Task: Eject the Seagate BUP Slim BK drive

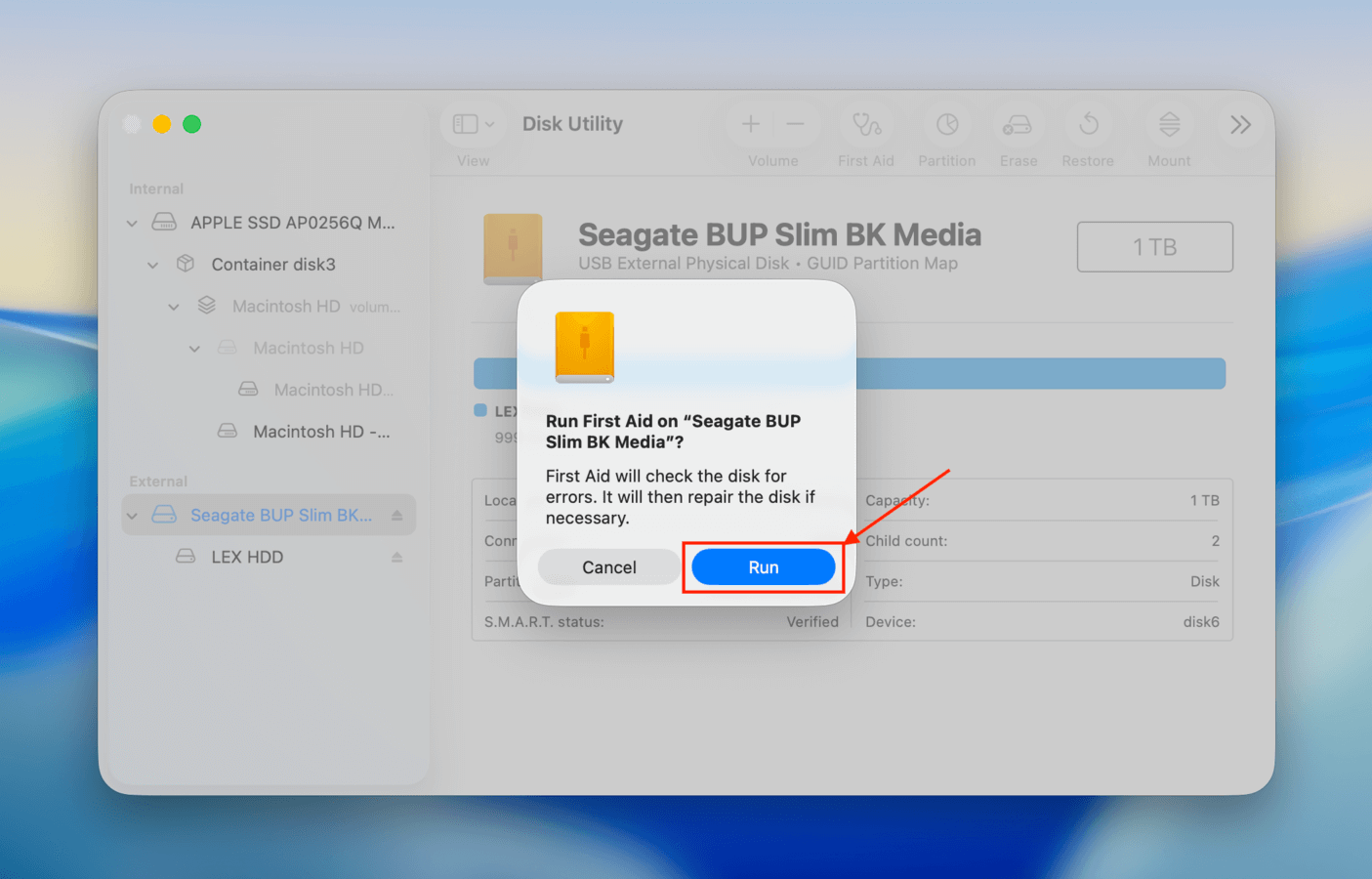Action: 396,515
